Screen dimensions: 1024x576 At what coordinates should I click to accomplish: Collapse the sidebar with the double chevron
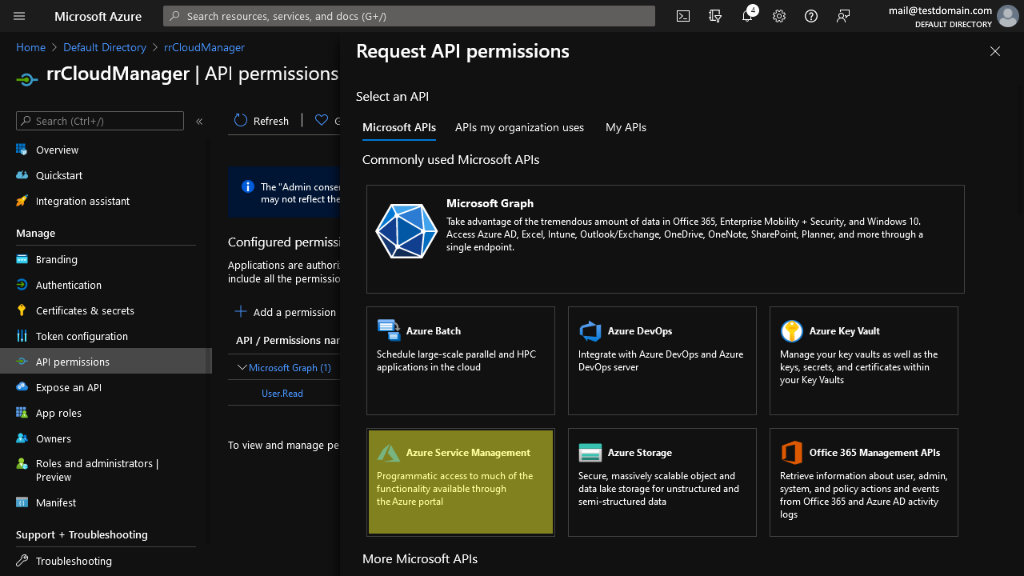click(199, 121)
